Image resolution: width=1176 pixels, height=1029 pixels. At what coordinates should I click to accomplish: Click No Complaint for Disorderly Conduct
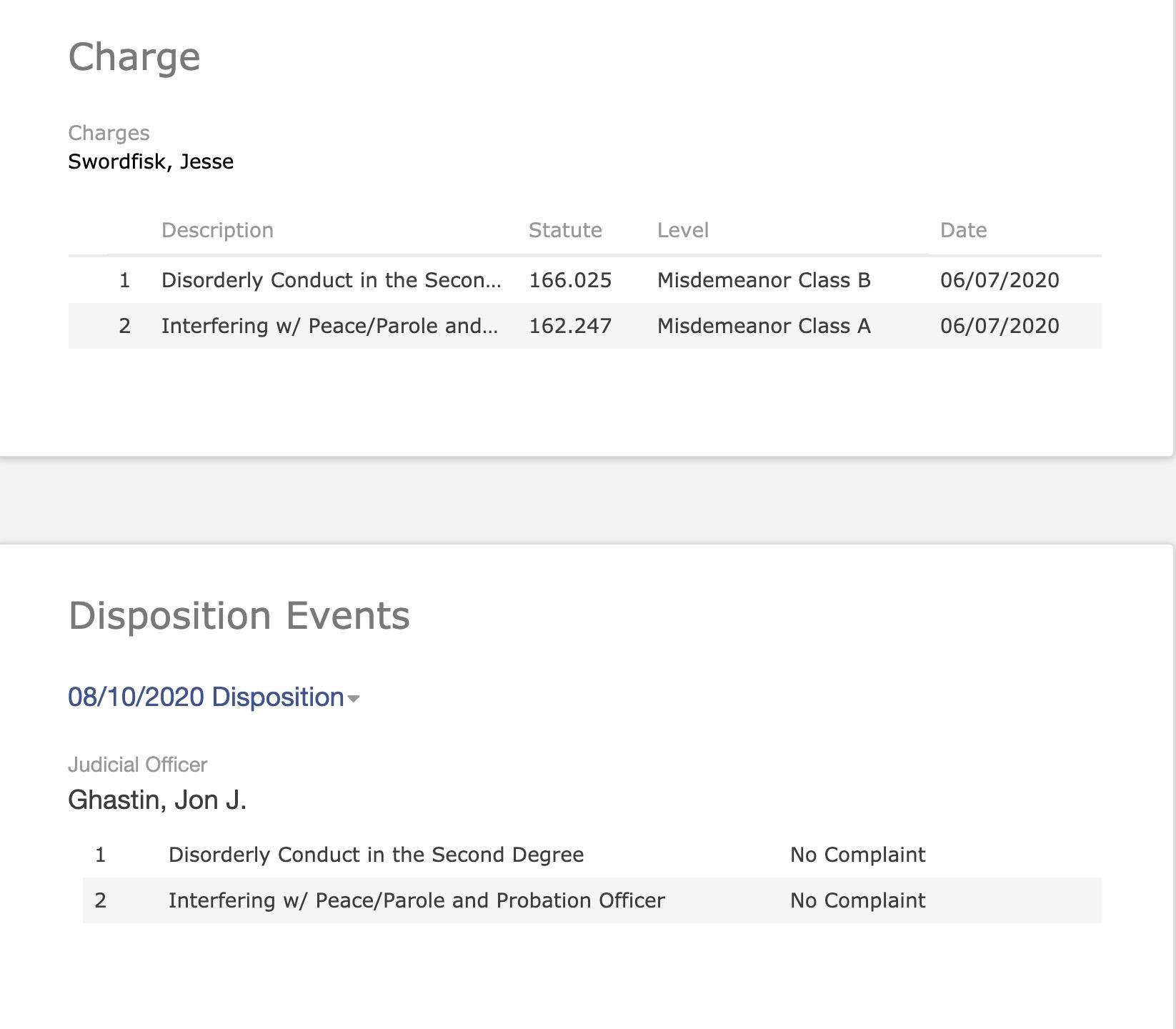[x=857, y=855]
